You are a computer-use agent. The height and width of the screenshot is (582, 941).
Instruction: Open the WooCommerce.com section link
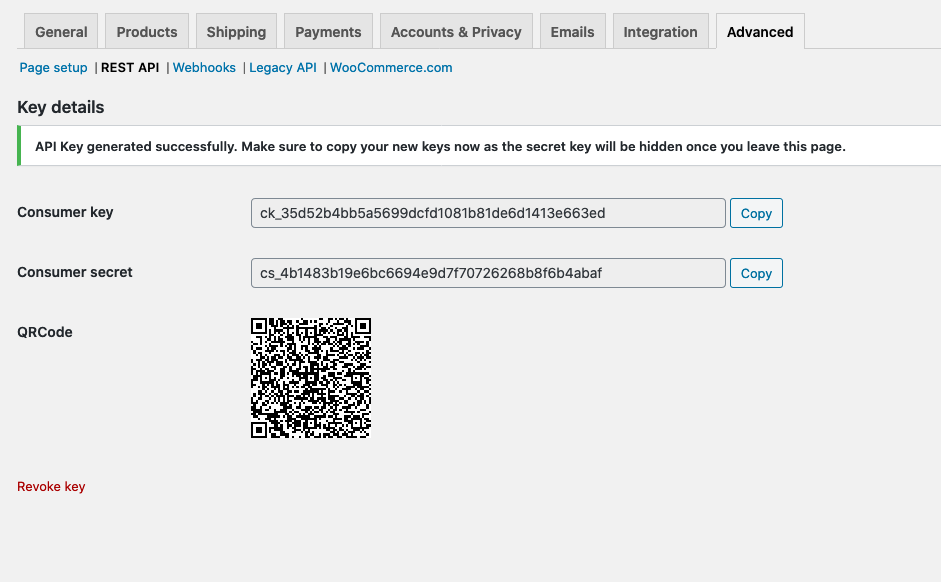391,68
